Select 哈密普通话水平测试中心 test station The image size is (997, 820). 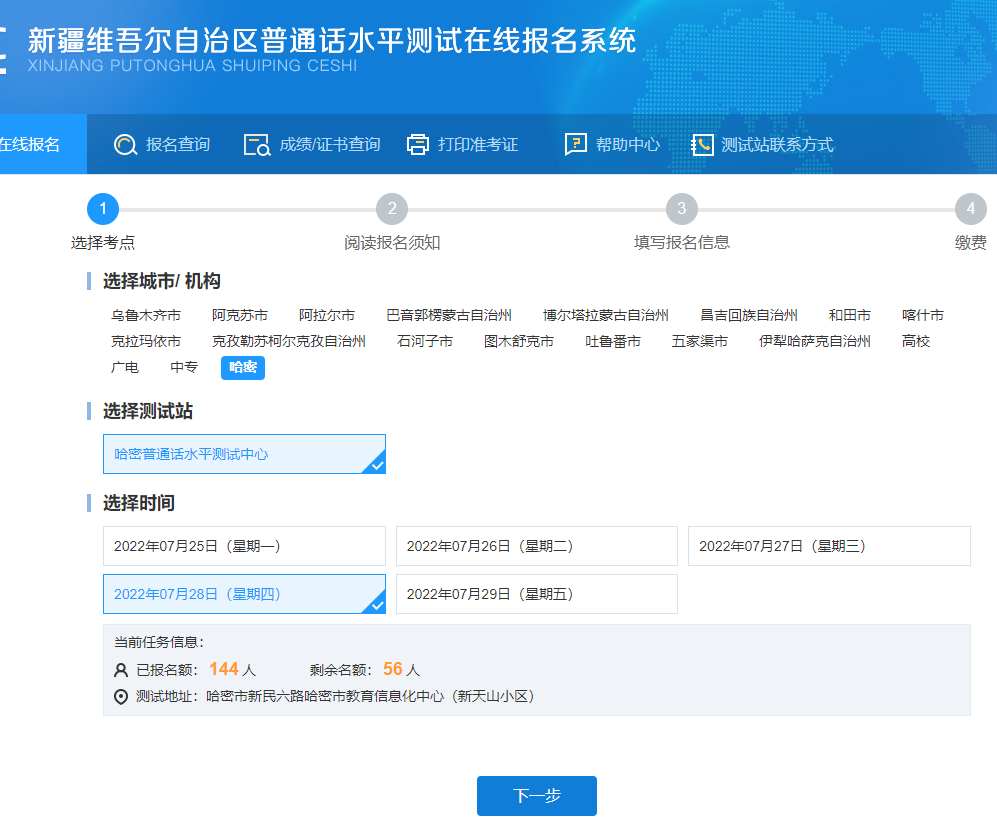pyautogui.click(x=244, y=454)
